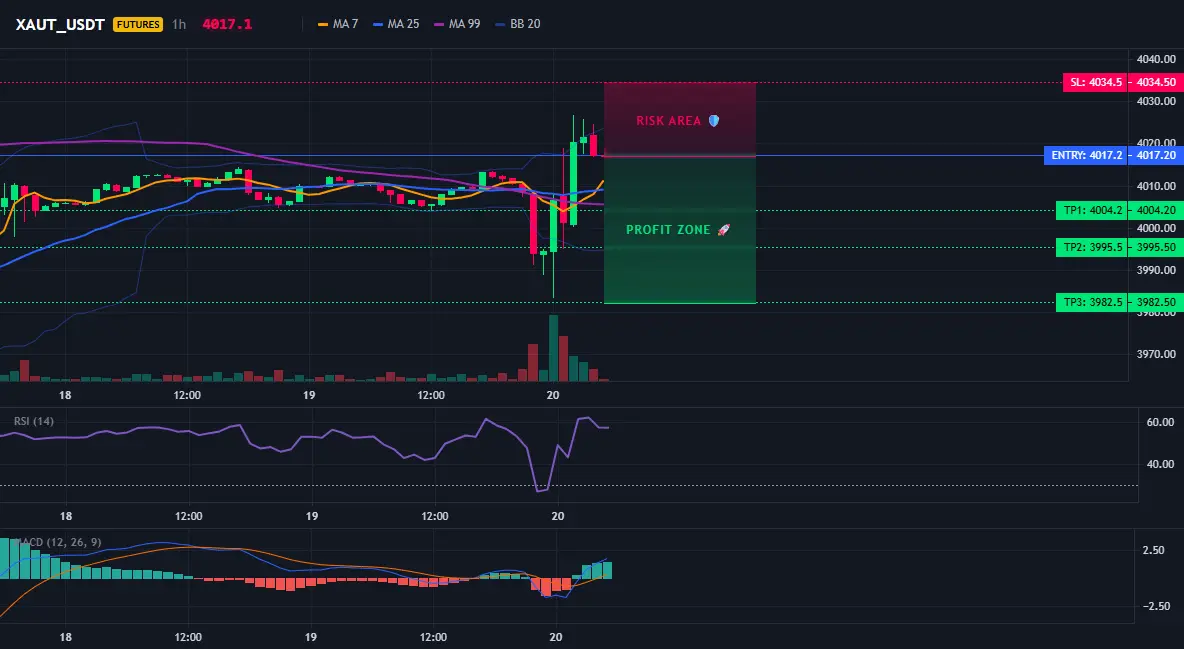Select the ENTRY: 4017.2 line label
Viewport: 1184px width, 649px height.
click(1086, 156)
